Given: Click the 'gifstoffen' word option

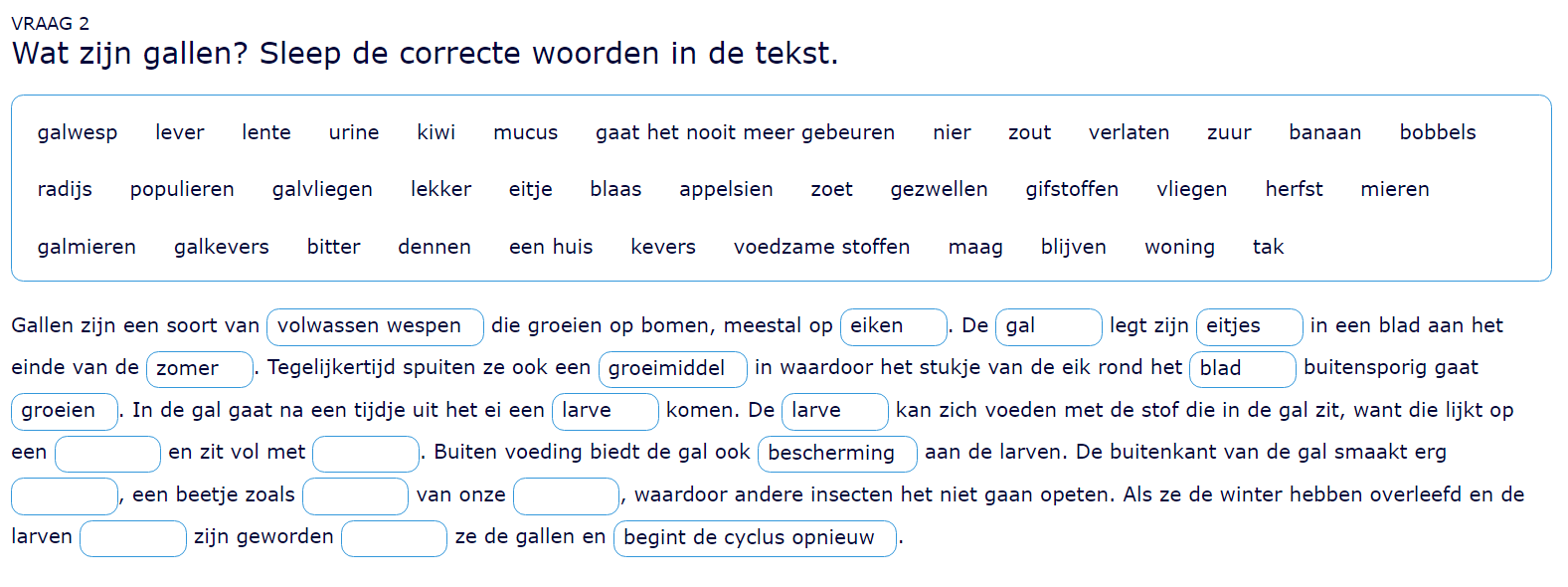Looking at the screenshot, I should (1072, 189).
